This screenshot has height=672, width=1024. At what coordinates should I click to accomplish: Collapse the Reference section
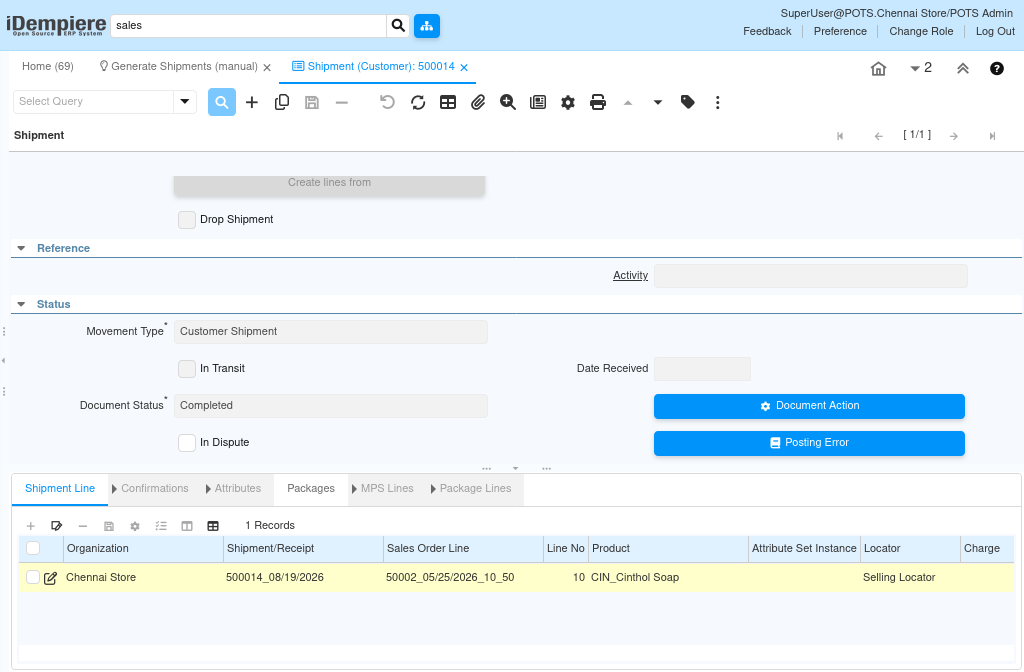pyautogui.click(x=21, y=248)
